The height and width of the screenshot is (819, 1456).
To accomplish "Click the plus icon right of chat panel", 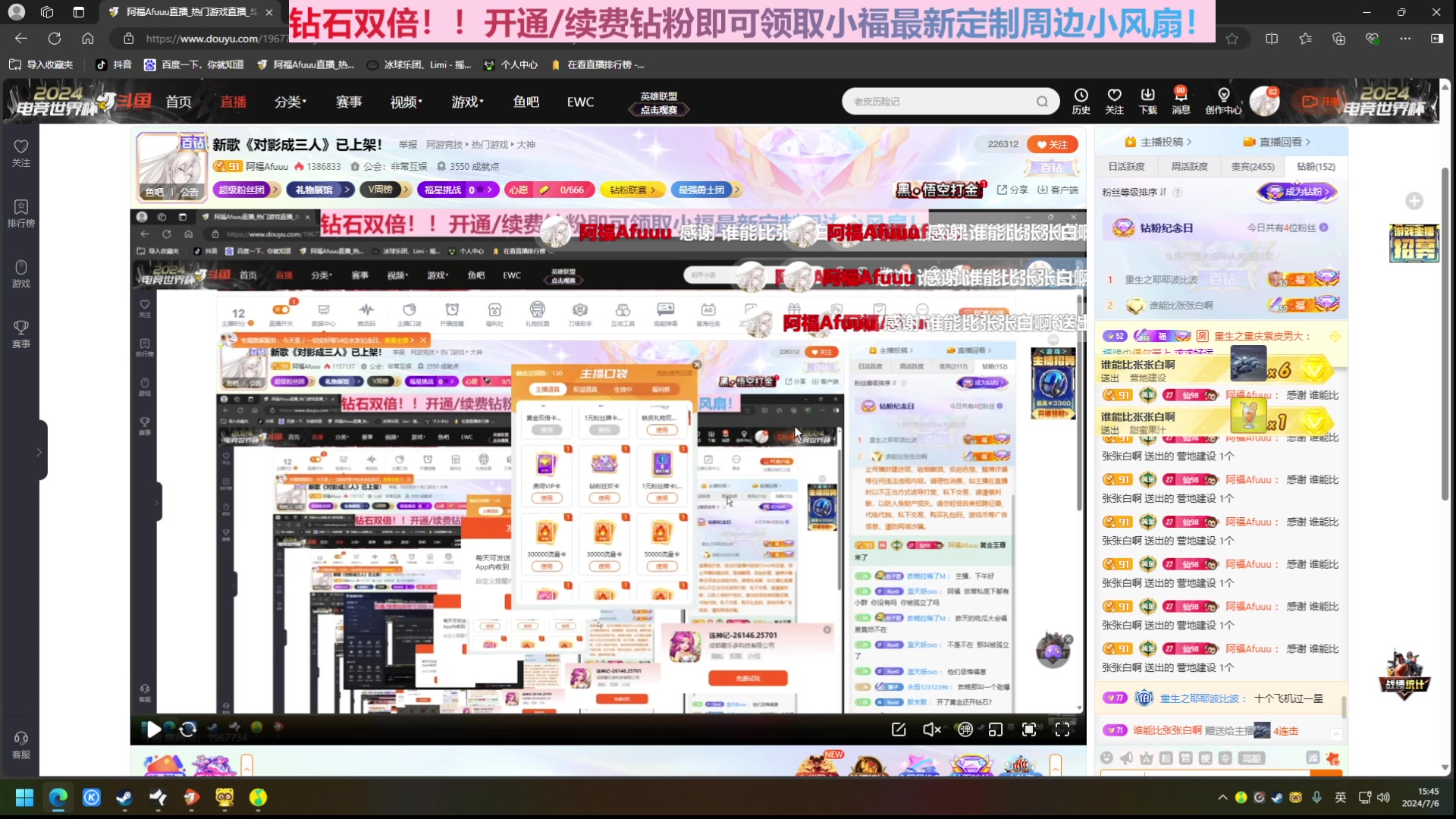I will pos(1414,201).
